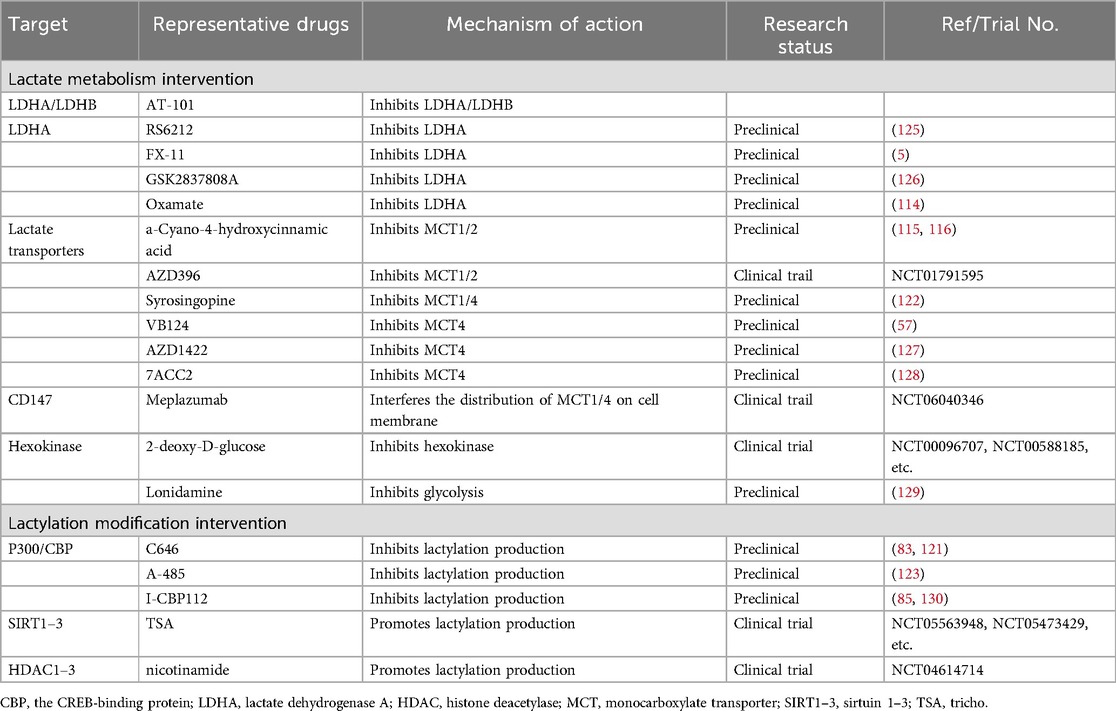The height and width of the screenshot is (711, 1116).
Task: Click reference 130 for I-CBP112
Action: (x=932, y=599)
